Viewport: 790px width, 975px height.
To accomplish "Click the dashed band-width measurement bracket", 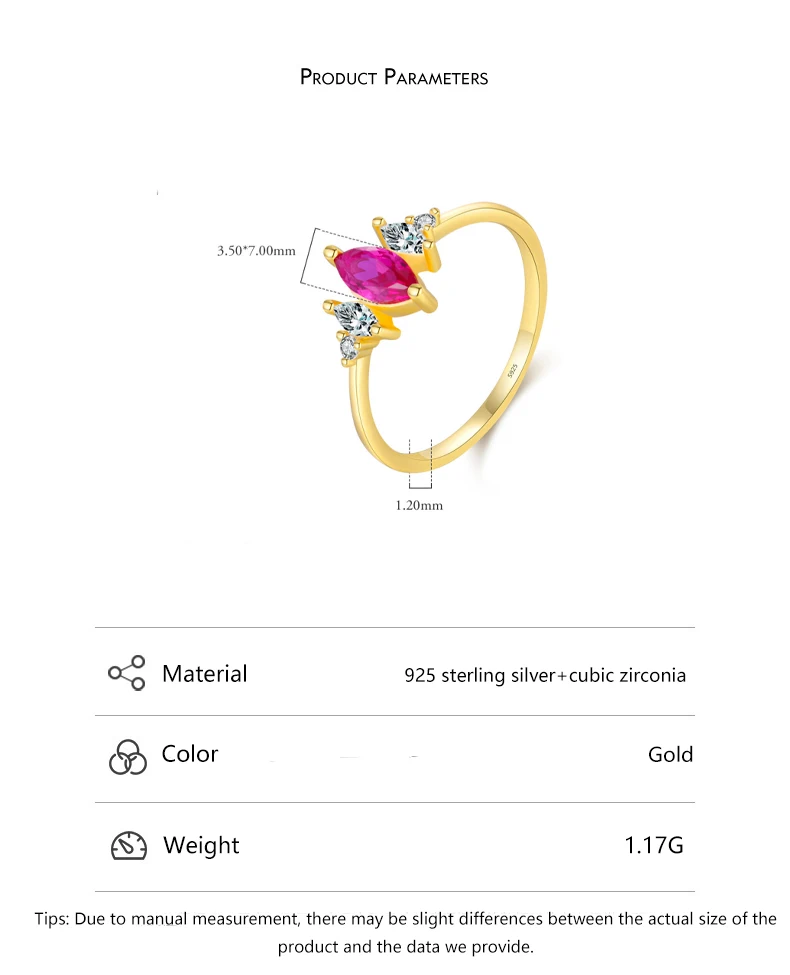I will coord(420,464).
